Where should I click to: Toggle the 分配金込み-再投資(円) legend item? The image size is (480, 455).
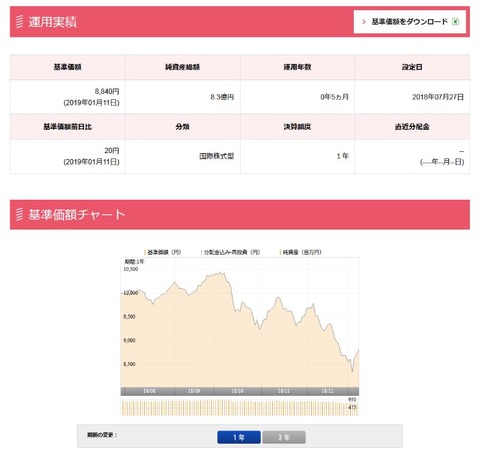point(231,252)
